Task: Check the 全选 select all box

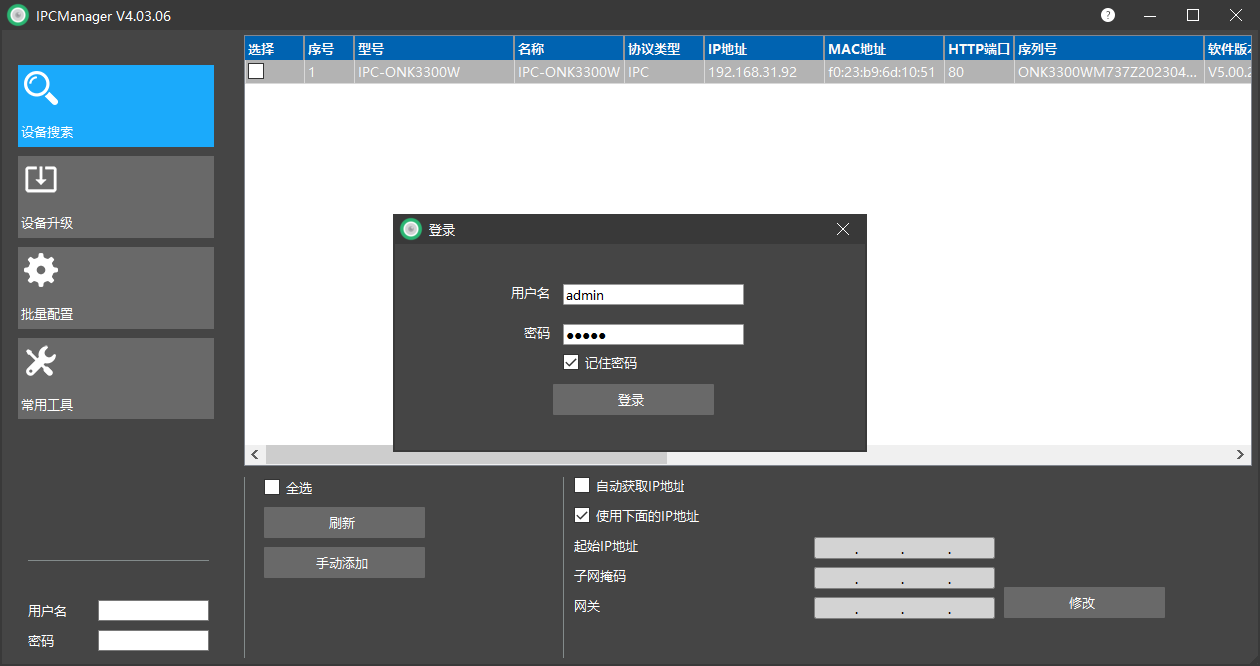Action: coord(272,488)
